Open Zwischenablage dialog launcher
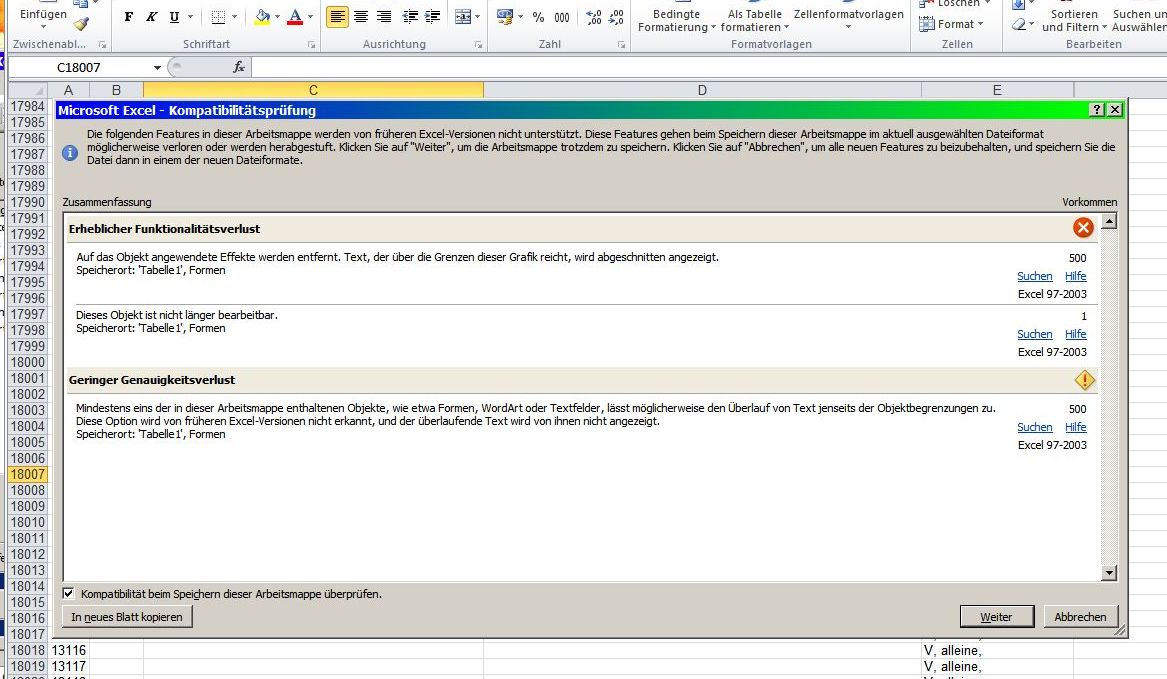The height and width of the screenshot is (679, 1167). (x=103, y=45)
